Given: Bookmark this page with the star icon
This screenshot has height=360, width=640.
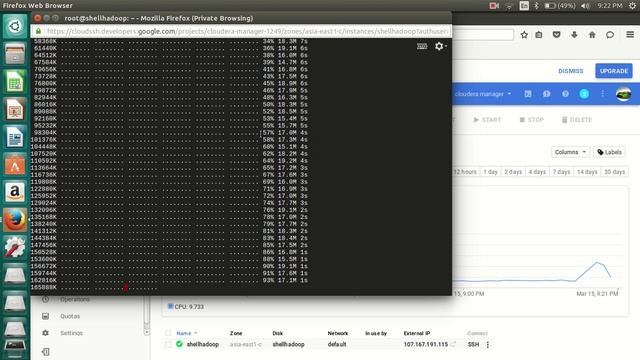Looking at the screenshot, I should tap(524, 35).
